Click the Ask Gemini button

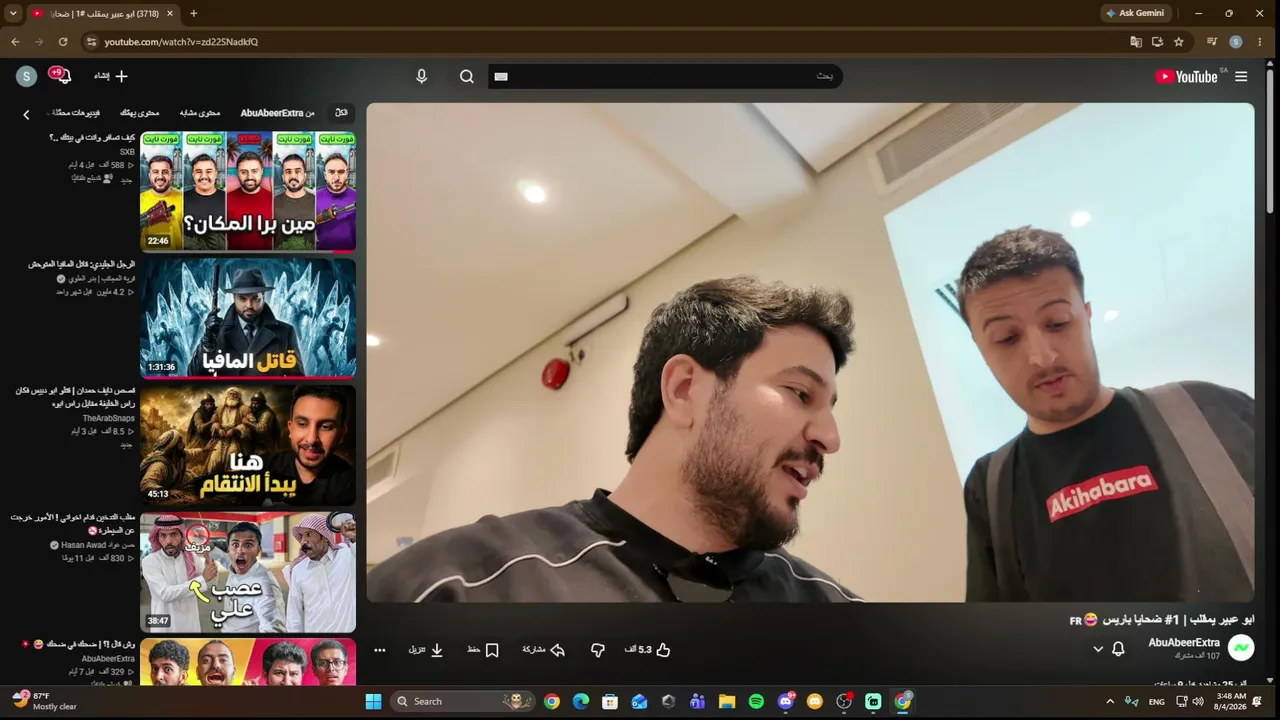click(1135, 14)
